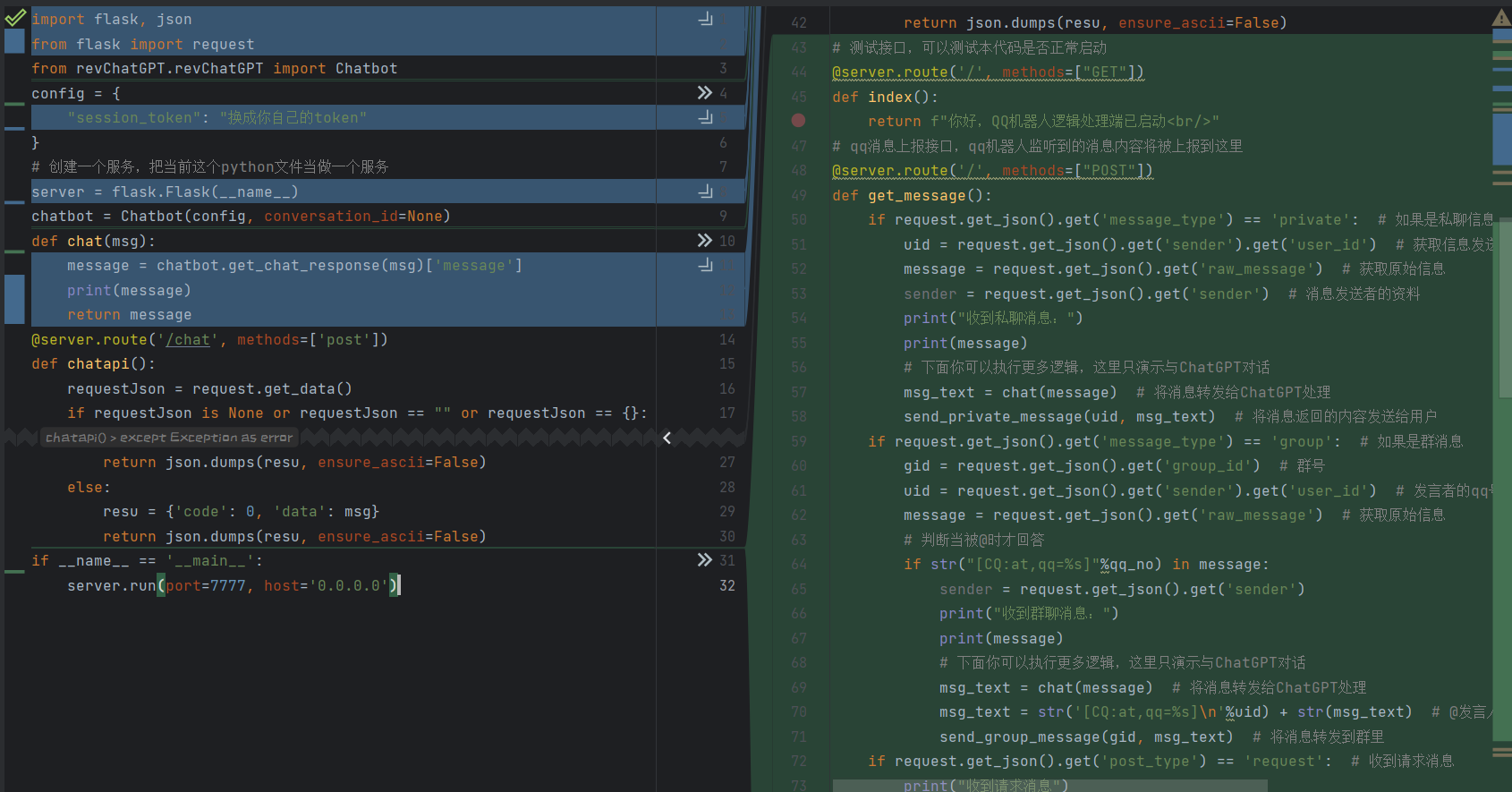Apply the change with the arrows at line 4

pos(704,93)
